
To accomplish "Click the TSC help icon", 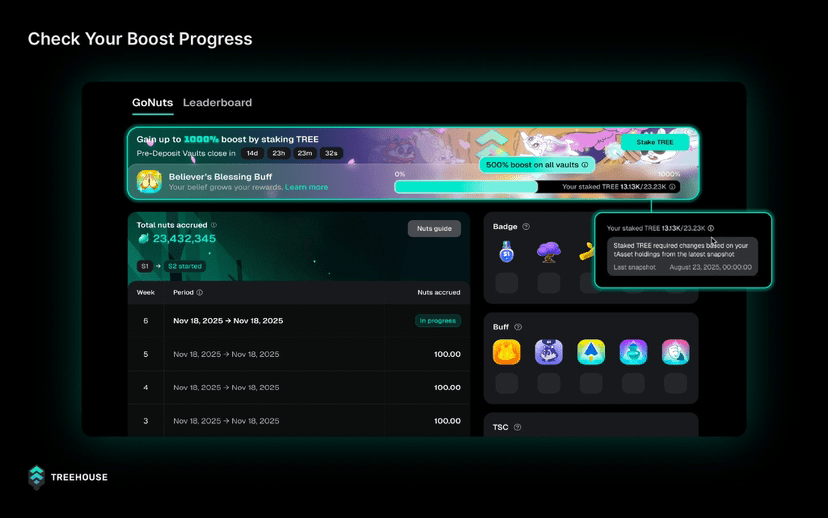I will (x=518, y=427).
